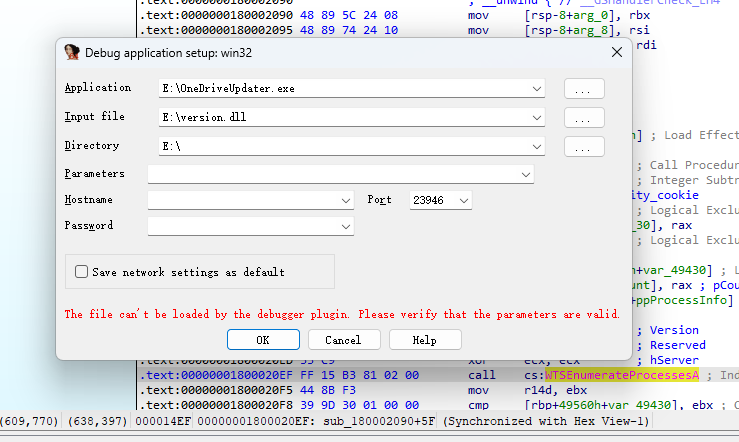This screenshot has width=739, height=442.
Task: Expand the Input file dropdown
Action: point(538,118)
